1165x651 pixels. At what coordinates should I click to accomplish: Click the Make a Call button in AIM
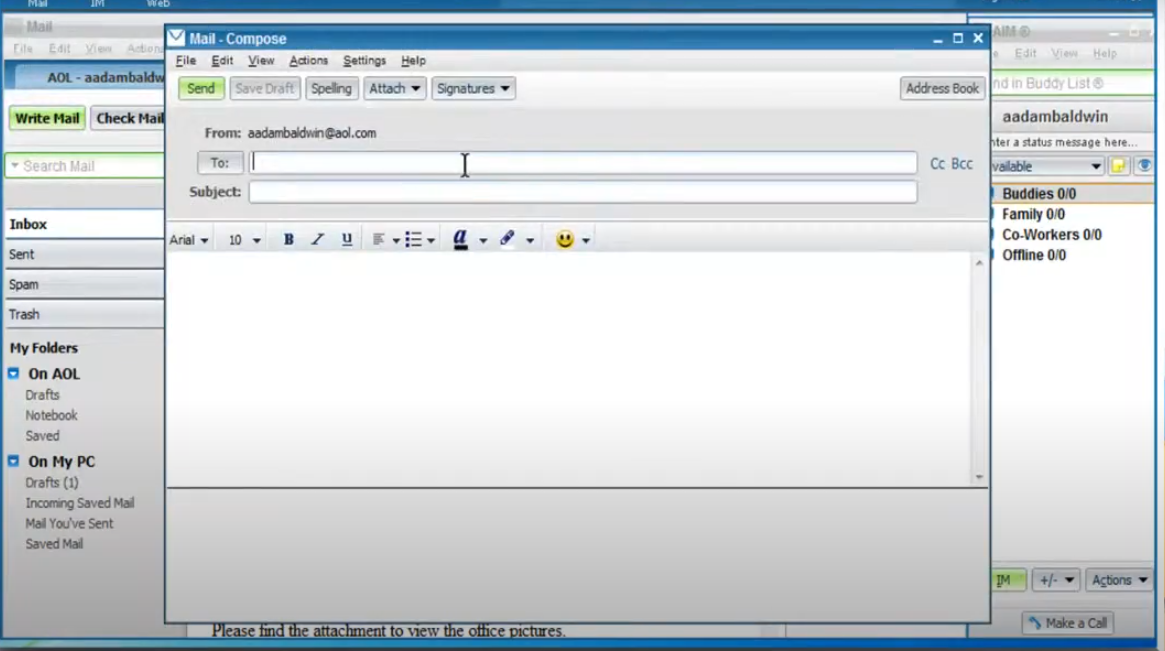(x=1068, y=623)
